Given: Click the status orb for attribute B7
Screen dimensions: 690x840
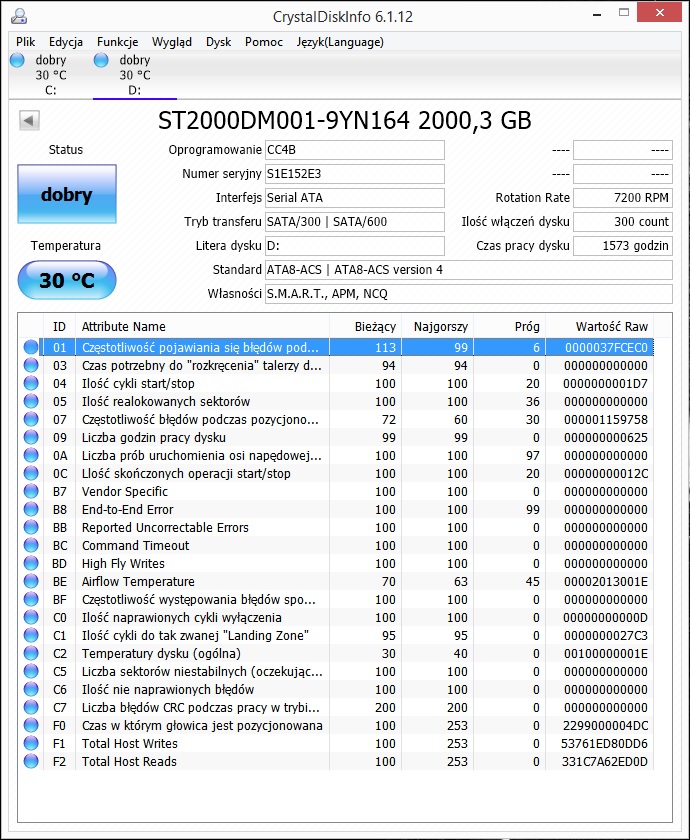Looking at the screenshot, I should coord(31,491).
